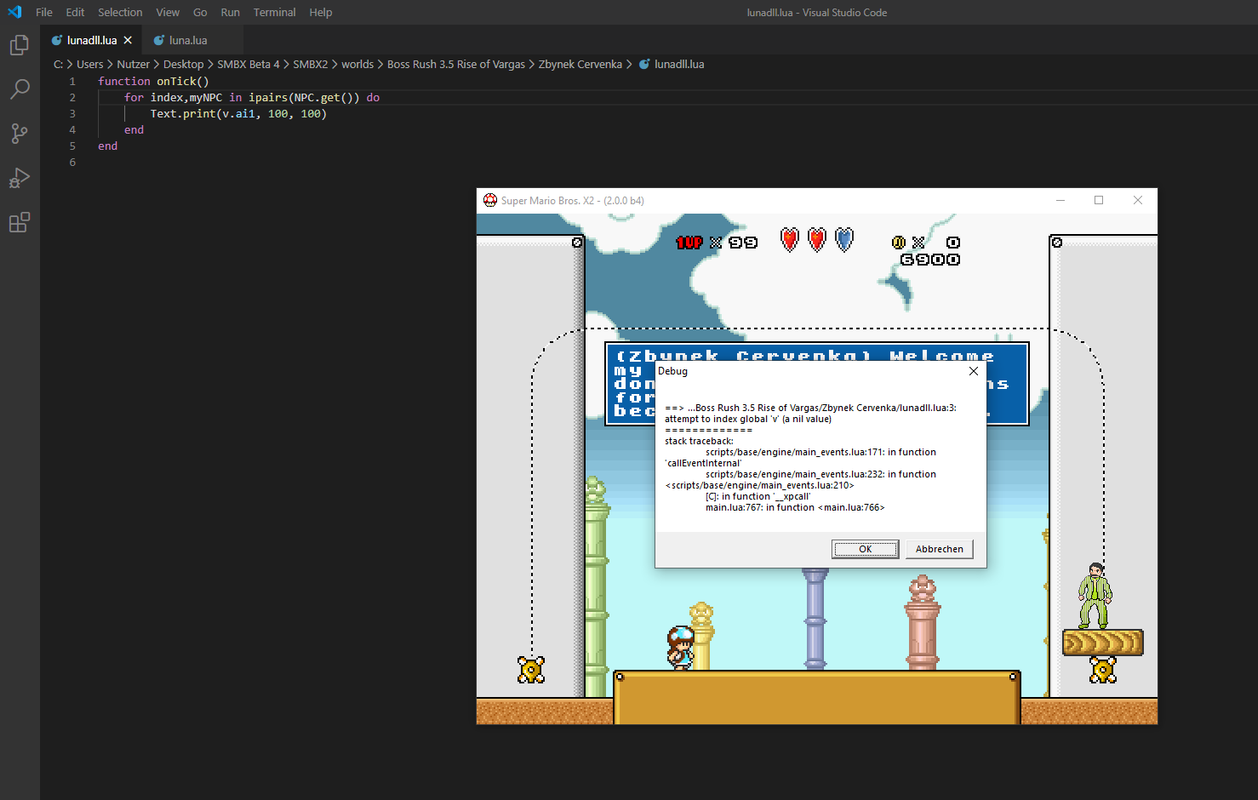Image resolution: width=1258 pixels, height=800 pixels.
Task: Open the Extensions view
Action: coord(19,222)
